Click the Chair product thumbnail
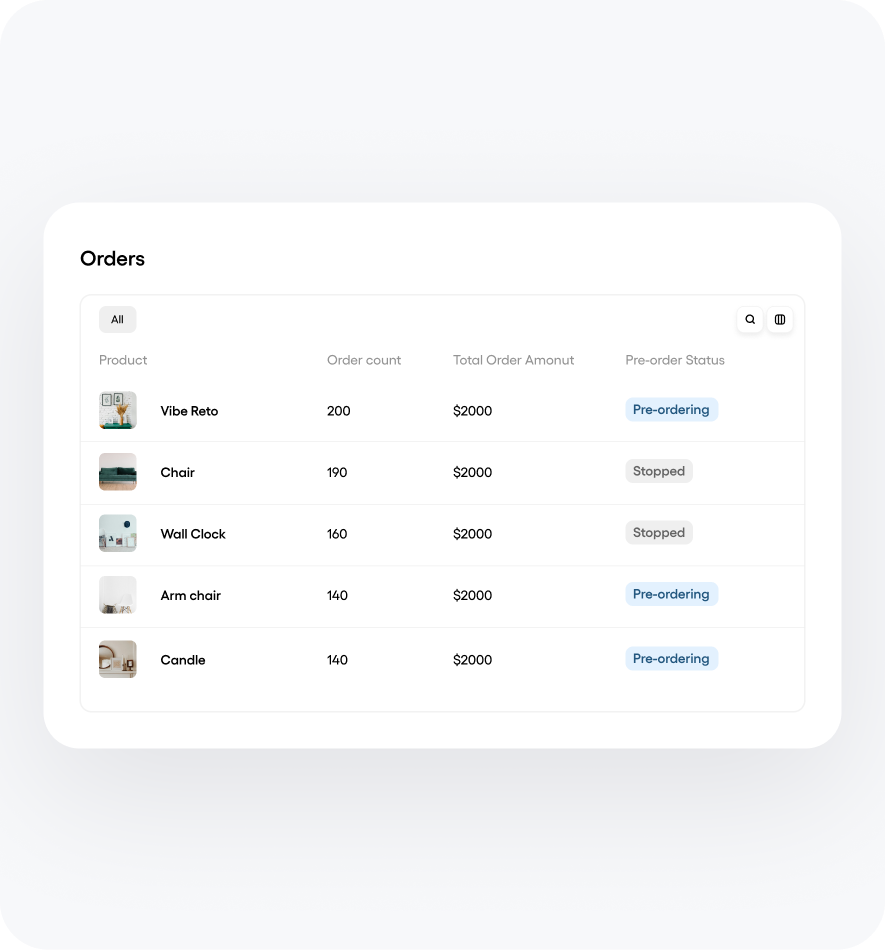885x950 pixels. point(118,472)
